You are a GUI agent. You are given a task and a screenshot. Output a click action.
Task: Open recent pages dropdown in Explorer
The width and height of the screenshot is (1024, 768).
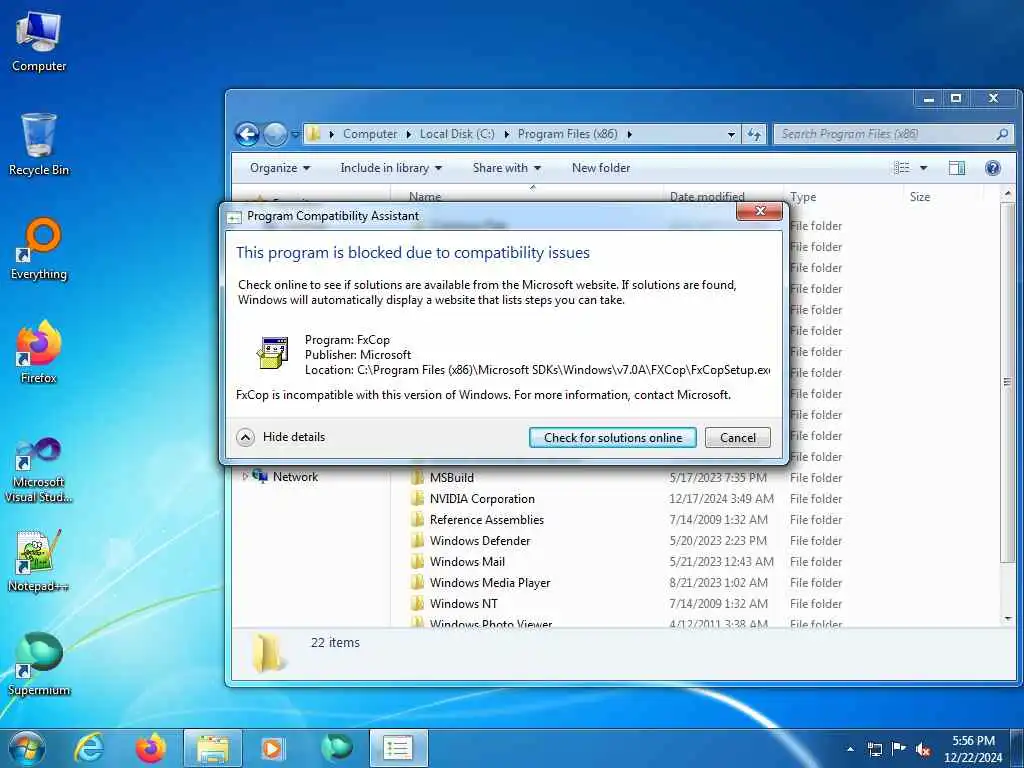[295, 135]
